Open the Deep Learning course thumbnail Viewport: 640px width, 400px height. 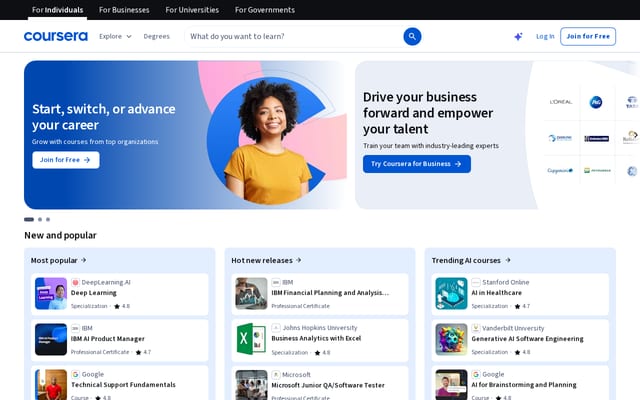(51, 293)
